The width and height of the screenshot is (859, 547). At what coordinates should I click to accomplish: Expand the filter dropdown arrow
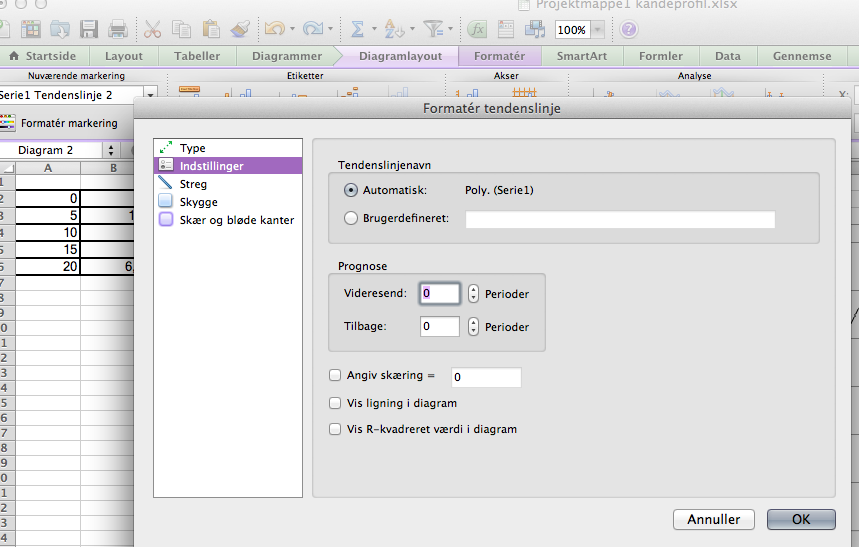pyautogui.click(x=450, y=29)
